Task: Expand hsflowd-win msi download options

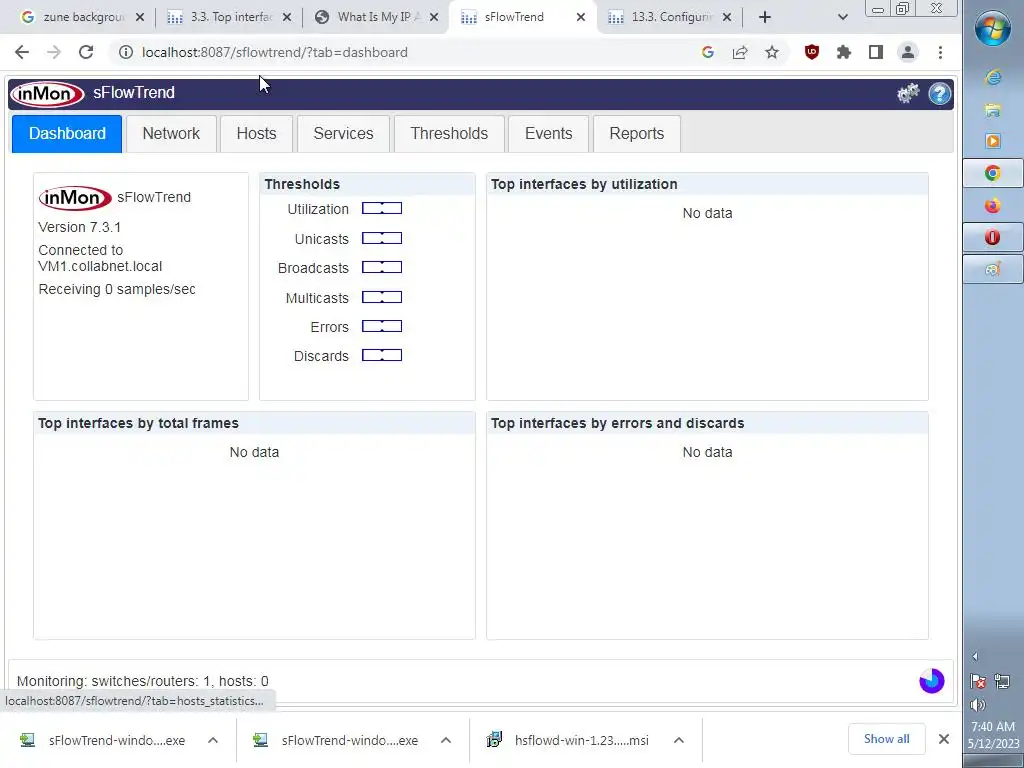Action: pos(679,740)
